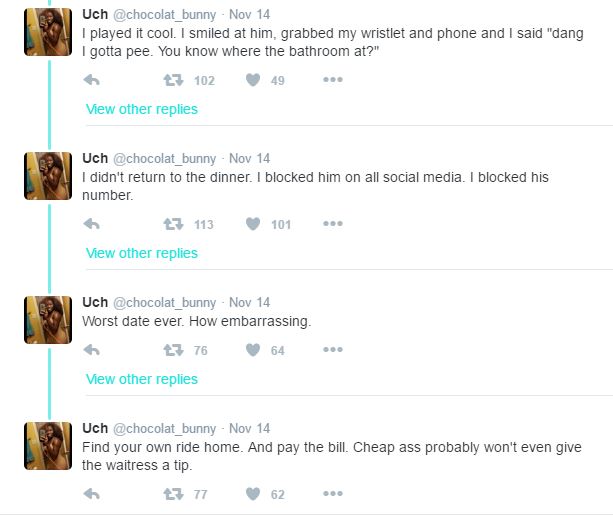Like the tweet with 62 likes
Screen dimensions: 613x525
pos(253,494)
